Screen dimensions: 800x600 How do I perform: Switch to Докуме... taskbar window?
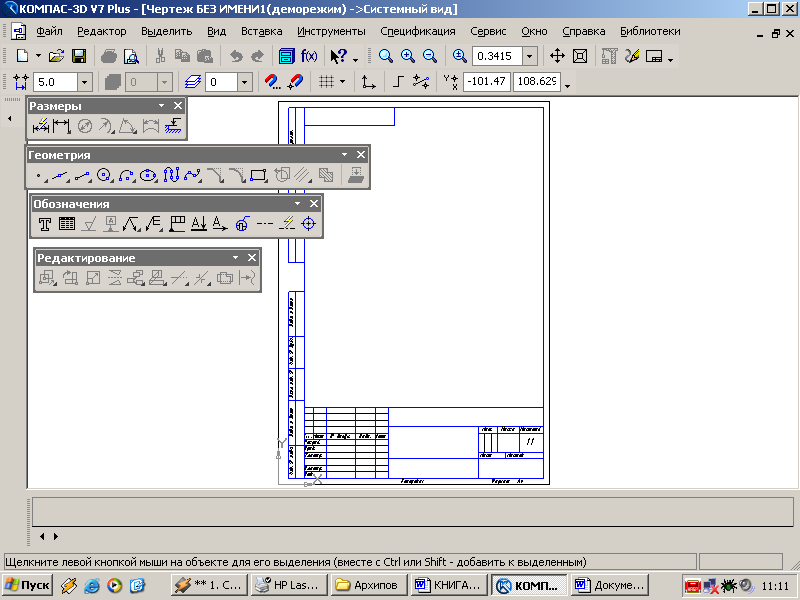click(x=610, y=585)
